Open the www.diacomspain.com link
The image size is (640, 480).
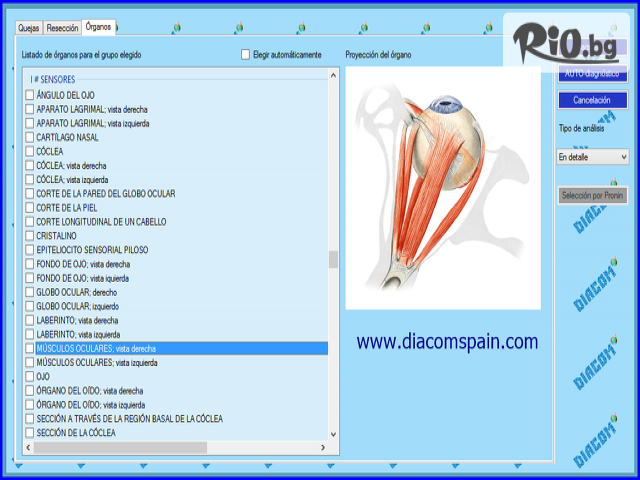pyautogui.click(x=447, y=342)
